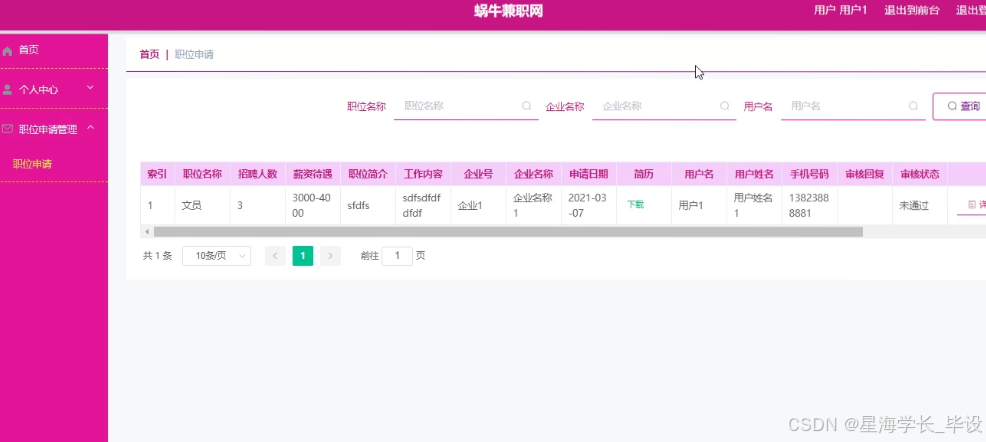Click the 13823888881 phone cell

[x=809, y=205]
